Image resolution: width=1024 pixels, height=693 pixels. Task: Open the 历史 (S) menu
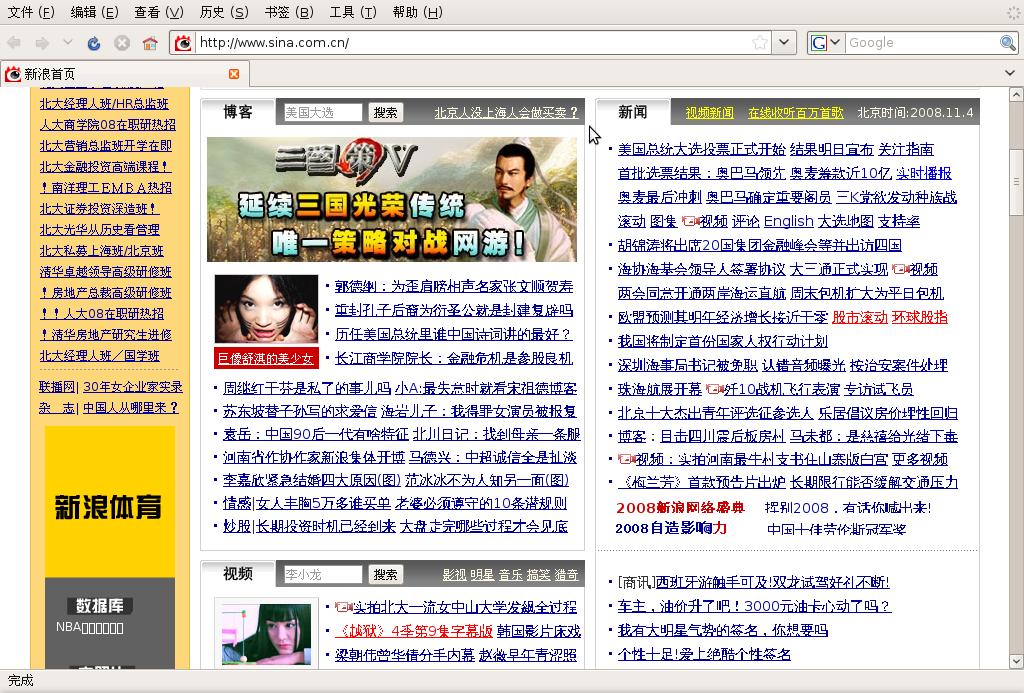click(224, 12)
